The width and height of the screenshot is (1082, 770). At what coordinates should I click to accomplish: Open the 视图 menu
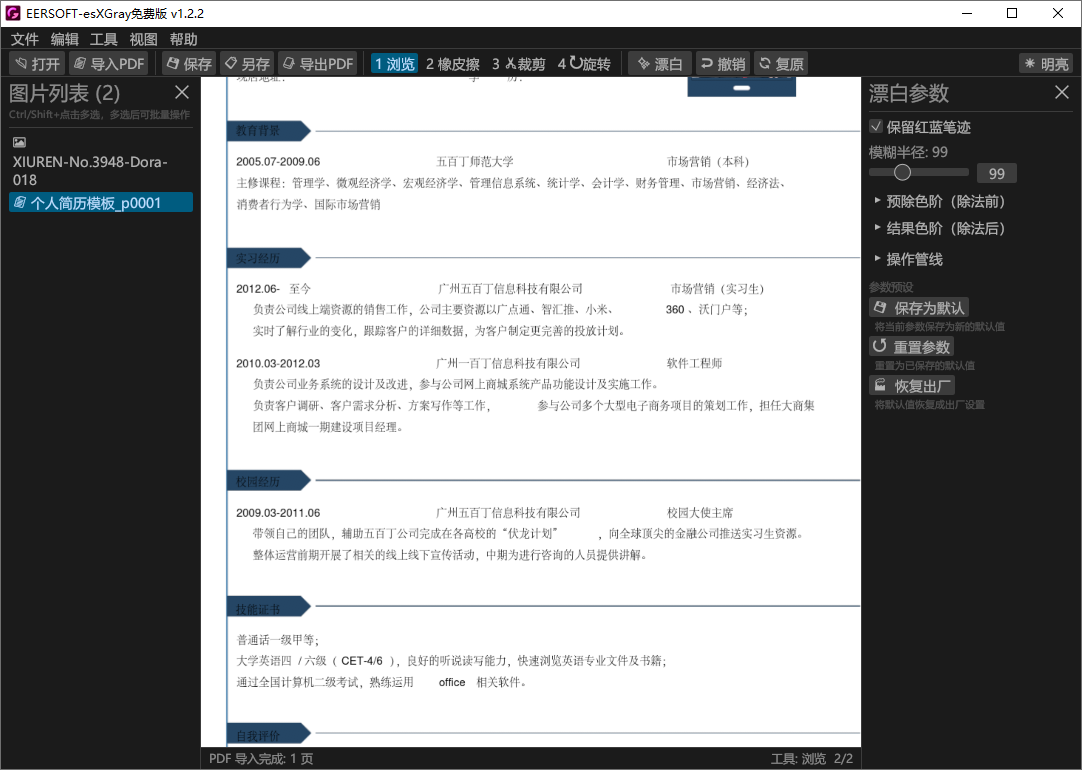143,39
